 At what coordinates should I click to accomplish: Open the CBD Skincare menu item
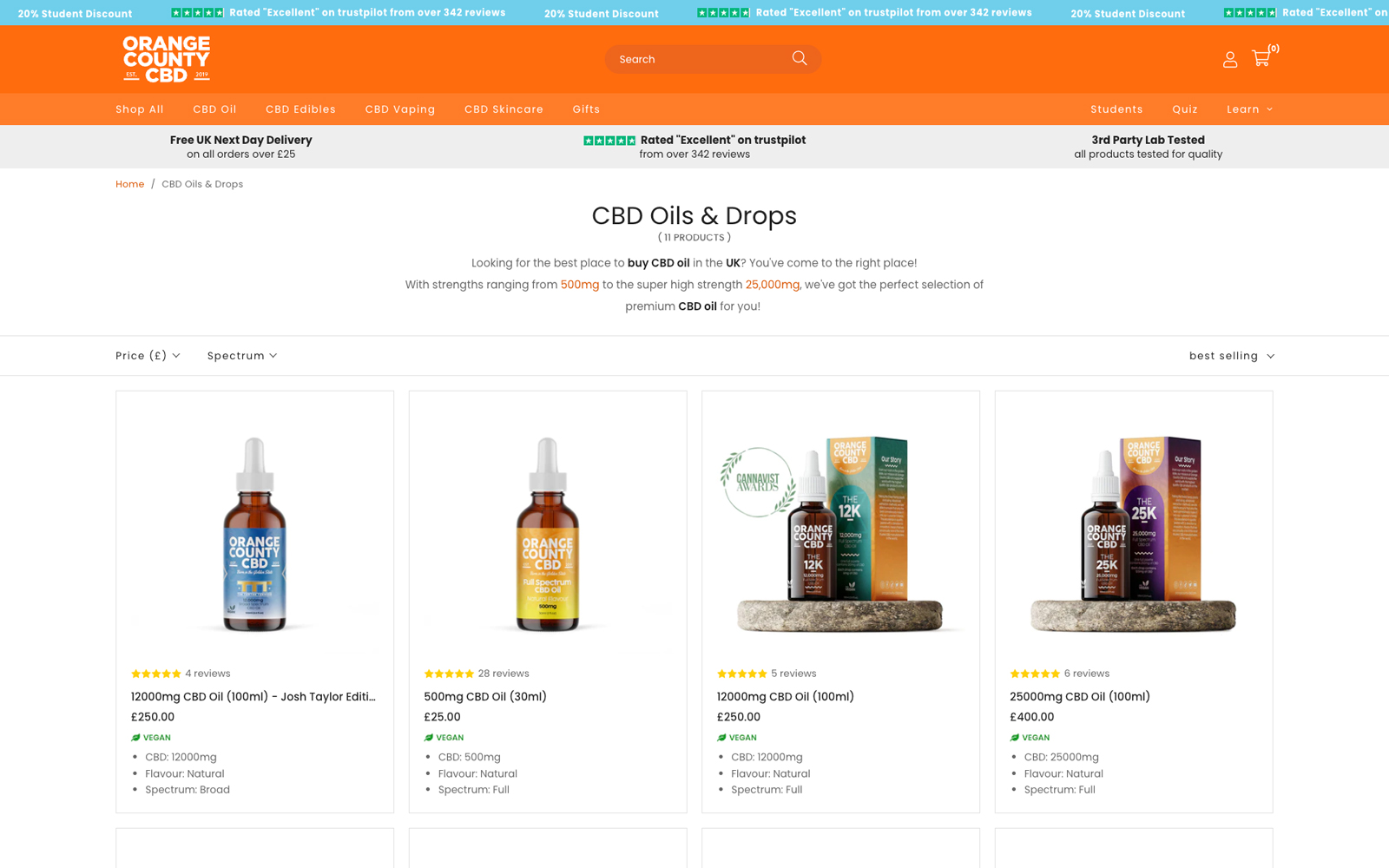(x=504, y=109)
